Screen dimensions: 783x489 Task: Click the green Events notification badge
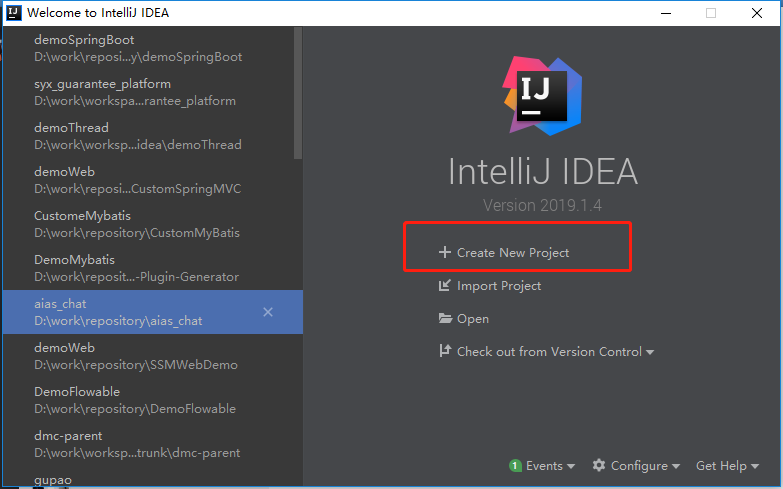pyautogui.click(x=515, y=466)
